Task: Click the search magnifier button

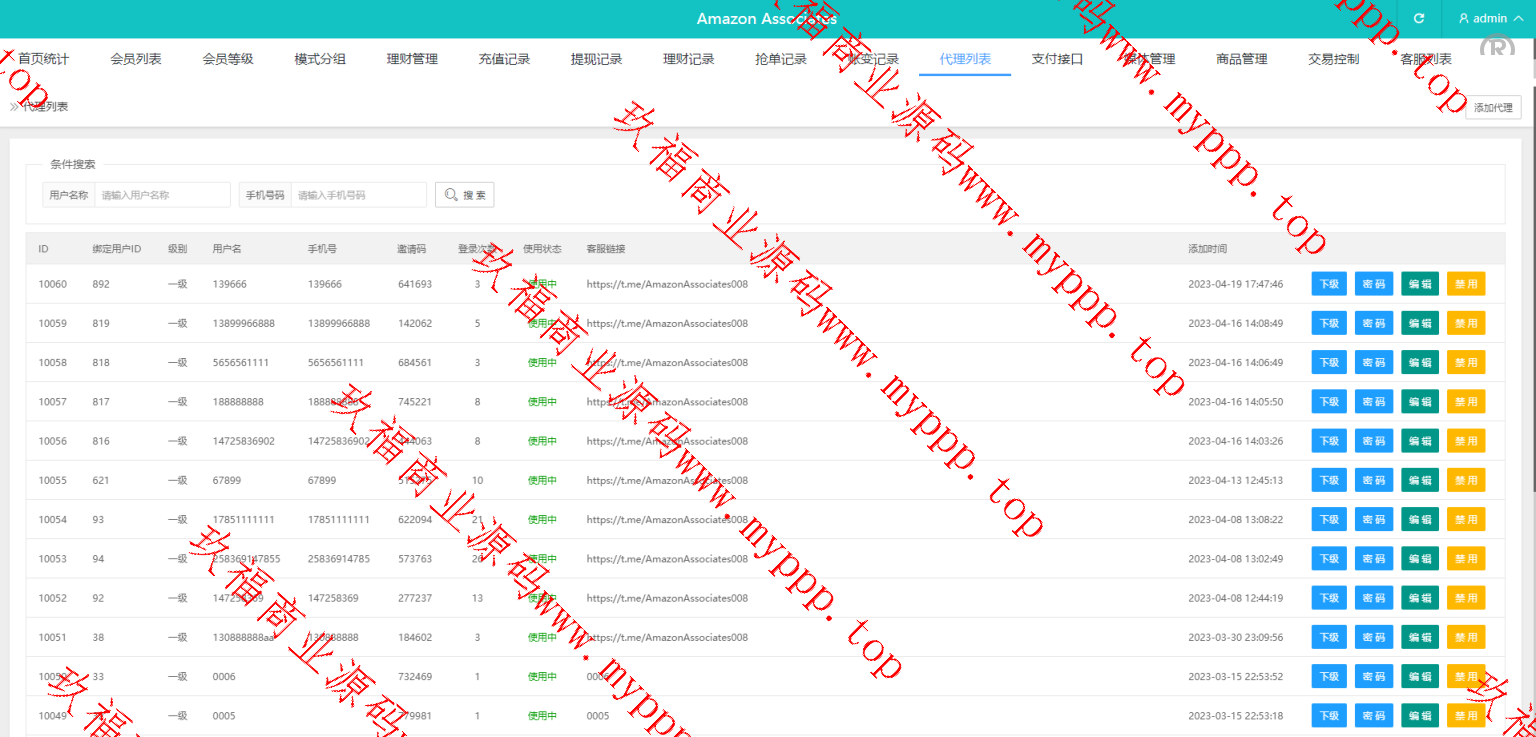Action: click(x=464, y=195)
